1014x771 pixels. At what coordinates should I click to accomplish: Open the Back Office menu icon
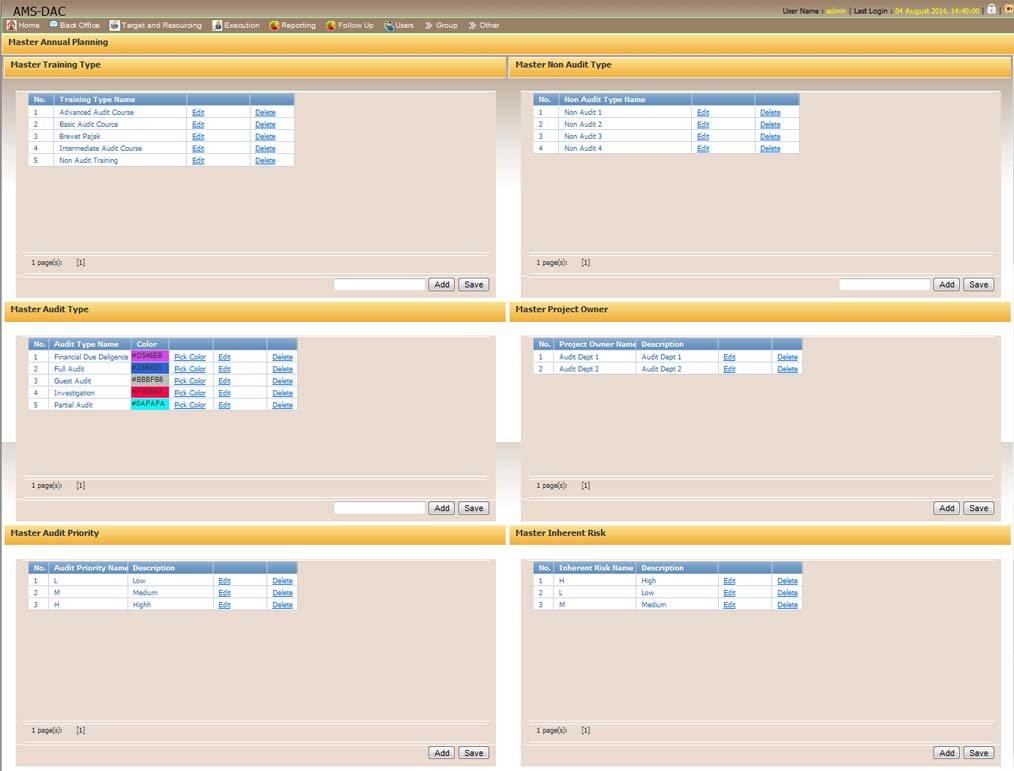click(x=54, y=25)
